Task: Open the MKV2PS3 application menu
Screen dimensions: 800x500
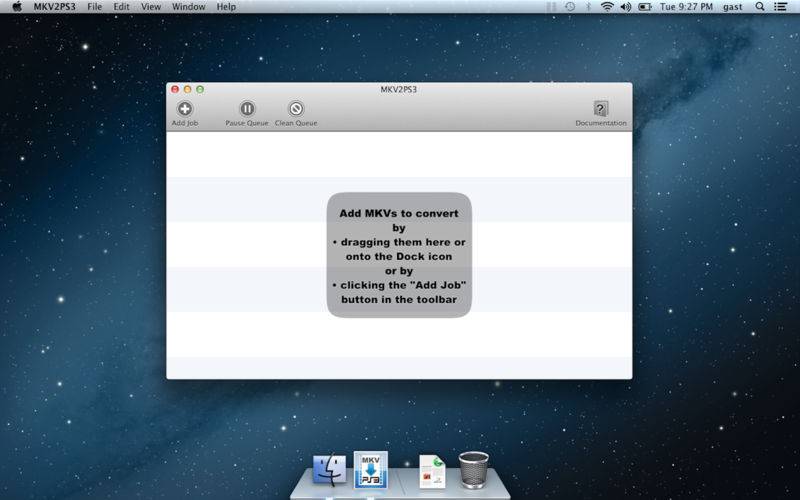Action: pos(55,7)
